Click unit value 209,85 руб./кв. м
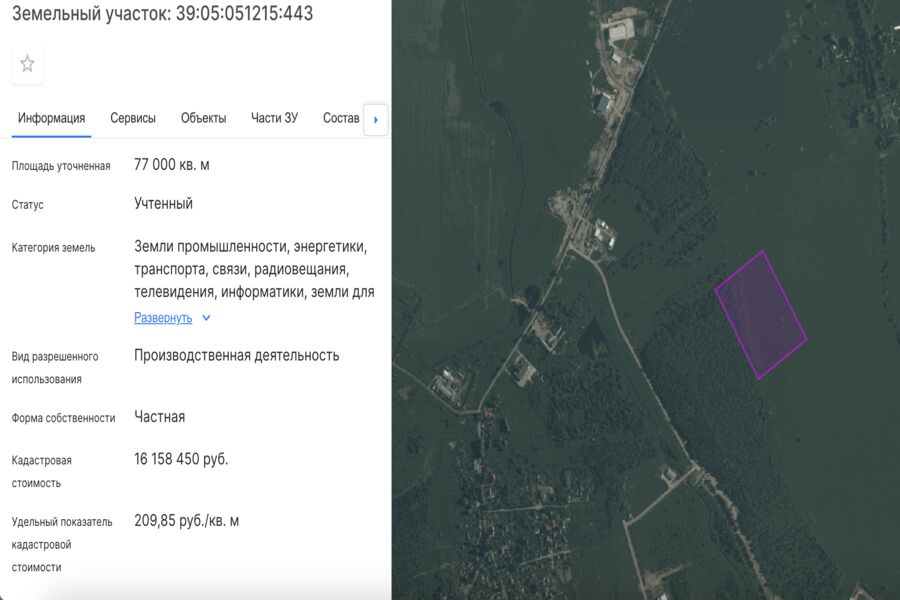 [x=186, y=521]
